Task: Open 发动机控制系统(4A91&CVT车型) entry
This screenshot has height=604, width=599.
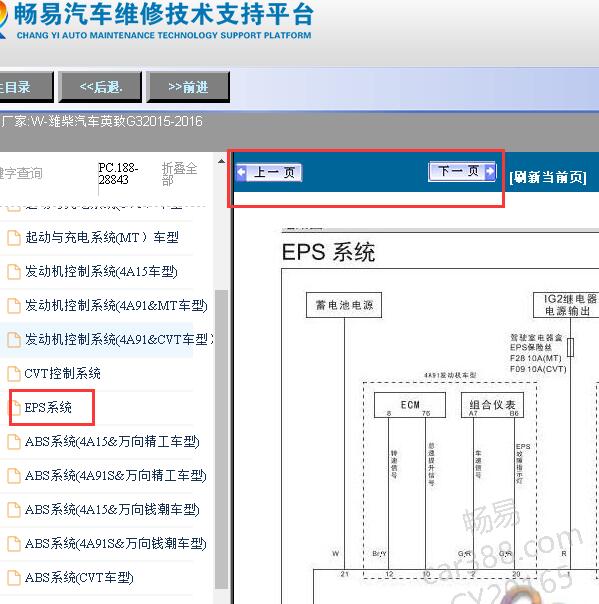Action: [119, 339]
